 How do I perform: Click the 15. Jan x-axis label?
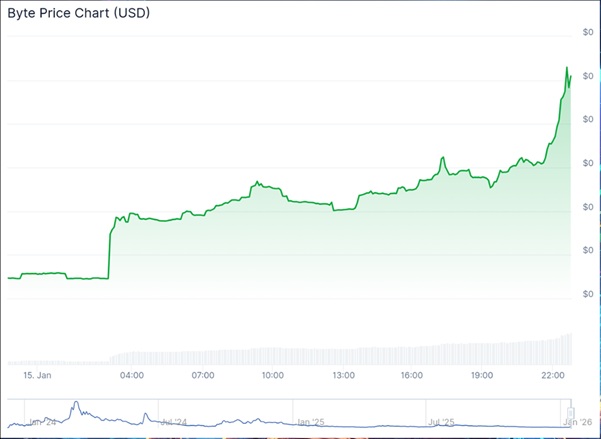(37, 375)
